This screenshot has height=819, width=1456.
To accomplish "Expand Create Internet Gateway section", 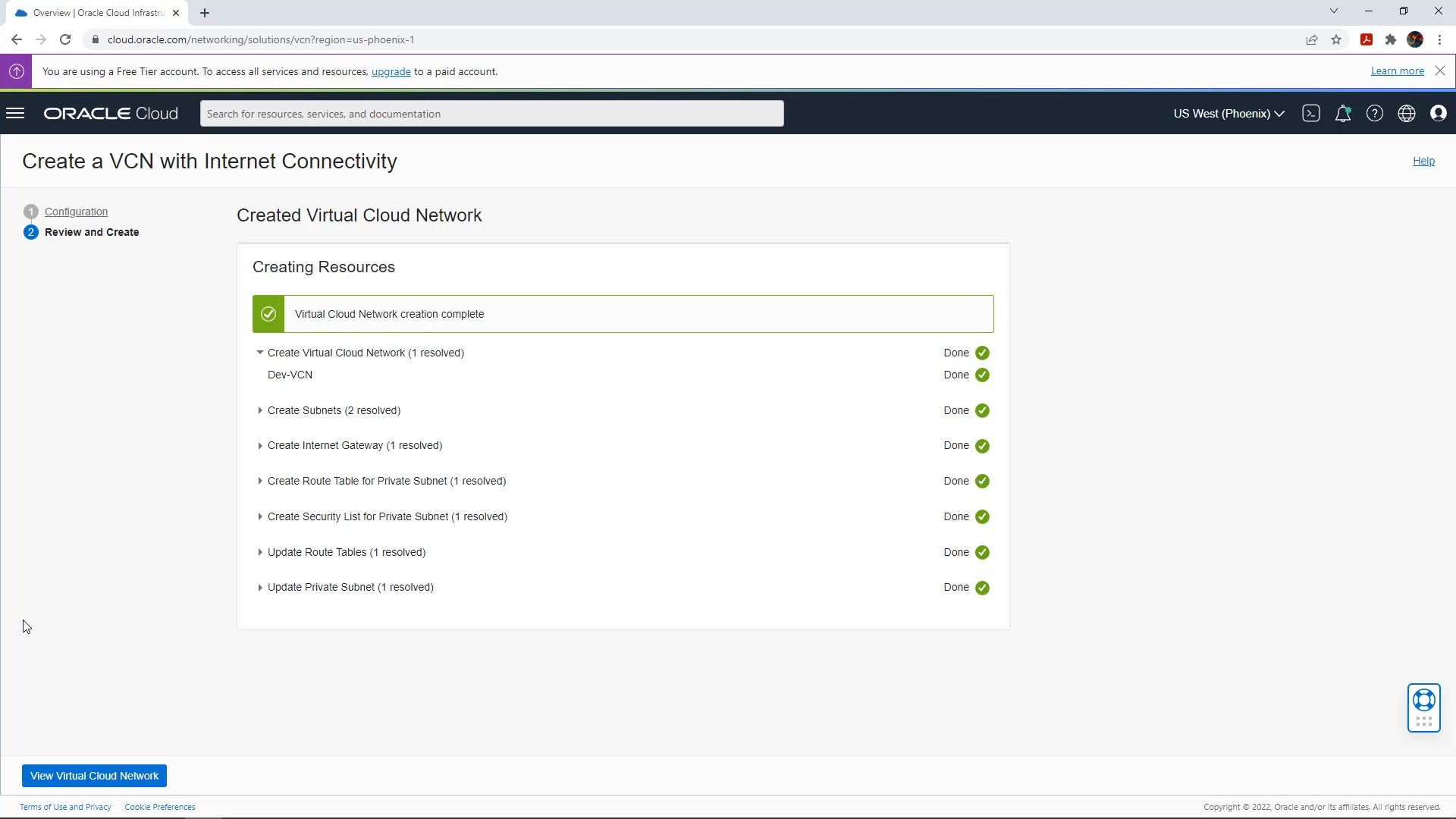I will pos(260,446).
